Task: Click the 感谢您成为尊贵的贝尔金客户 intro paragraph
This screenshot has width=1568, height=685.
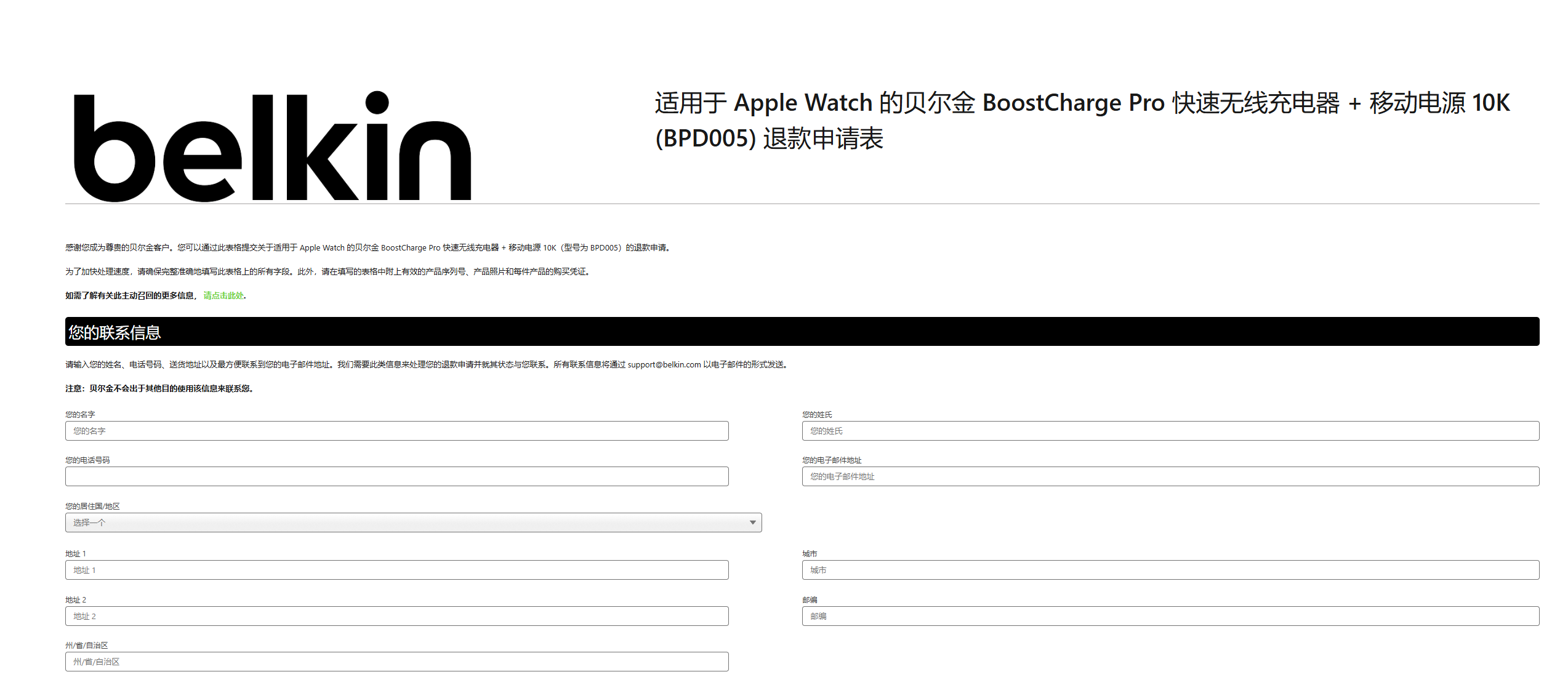Action: [369, 248]
